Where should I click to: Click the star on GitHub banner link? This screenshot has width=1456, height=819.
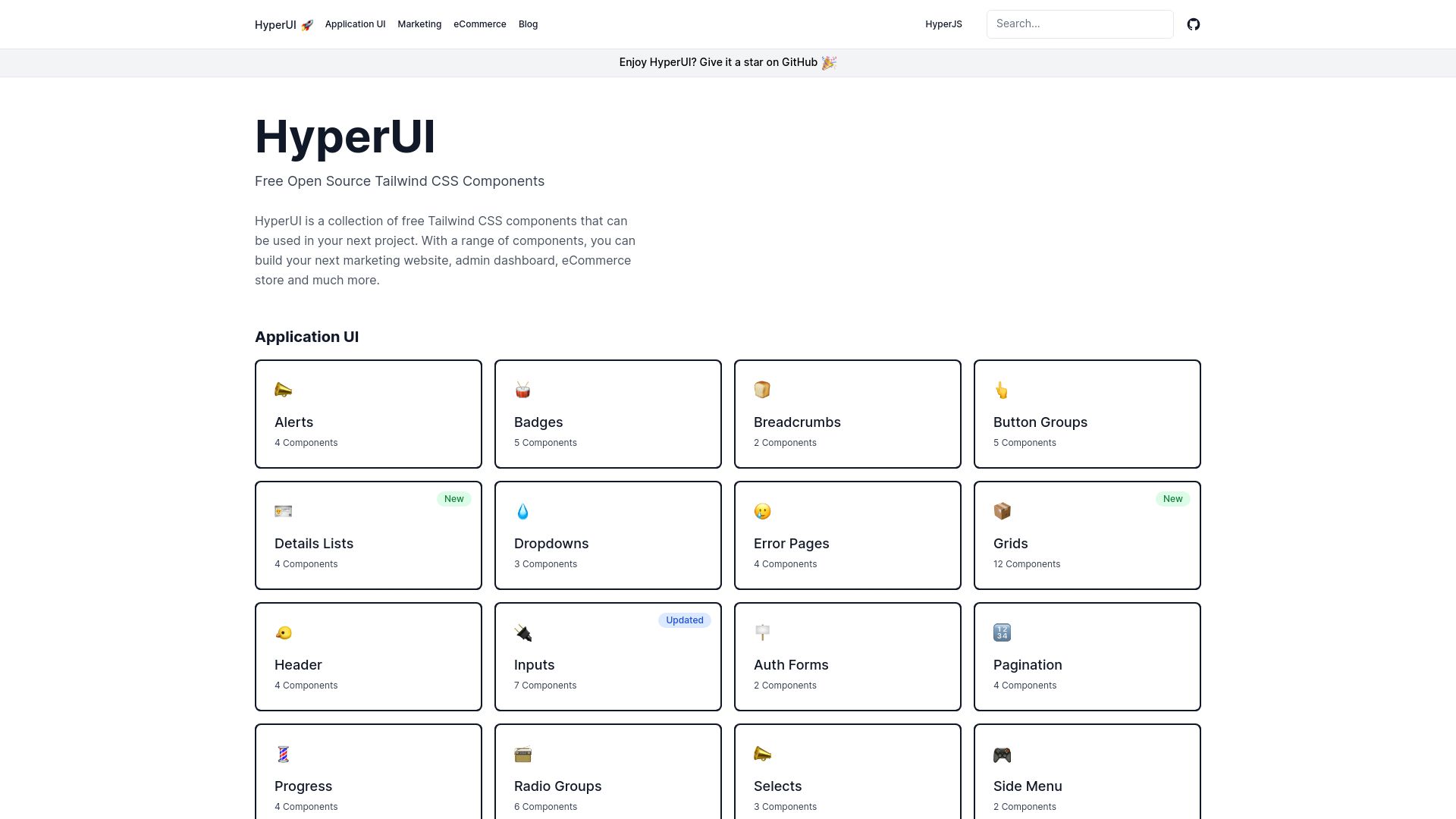[x=727, y=62]
